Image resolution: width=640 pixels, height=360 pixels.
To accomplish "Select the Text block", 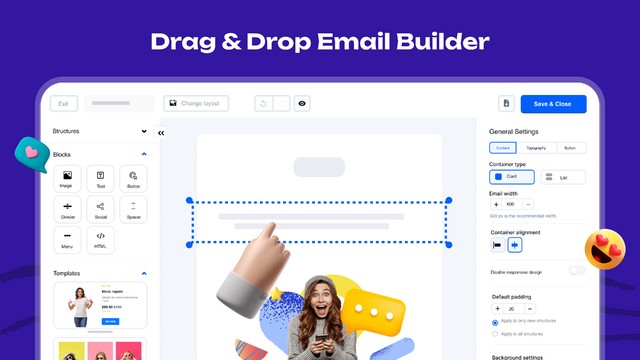I will pyautogui.click(x=100, y=178).
